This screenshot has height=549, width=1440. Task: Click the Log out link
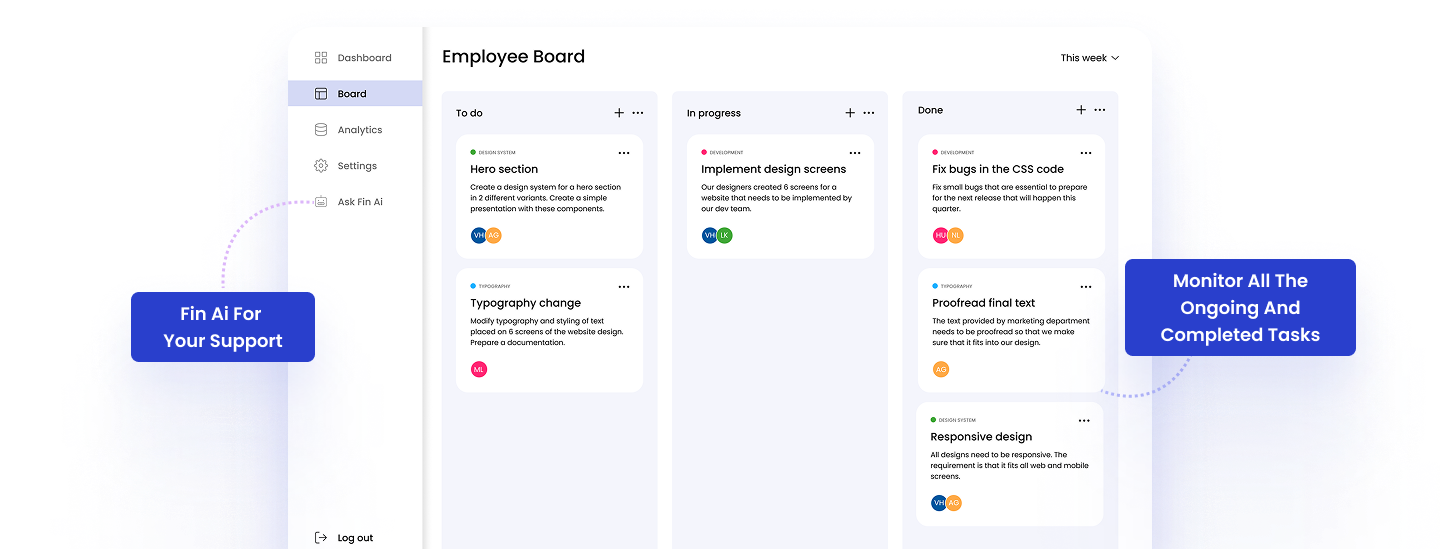[355, 538]
